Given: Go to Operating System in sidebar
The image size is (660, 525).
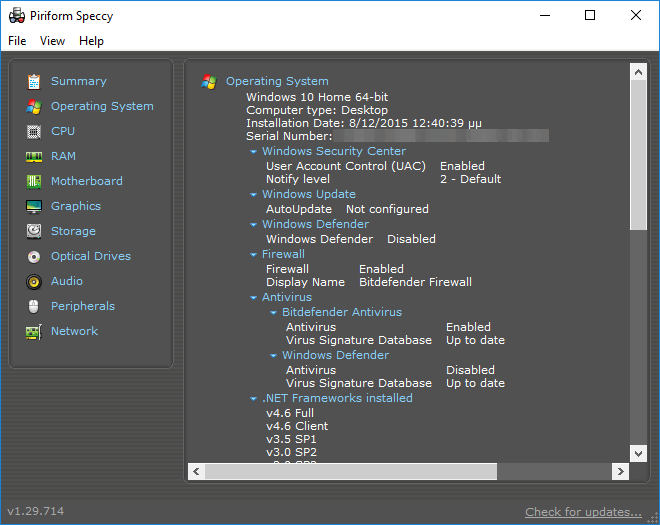Looking at the screenshot, I should pos(102,106).
